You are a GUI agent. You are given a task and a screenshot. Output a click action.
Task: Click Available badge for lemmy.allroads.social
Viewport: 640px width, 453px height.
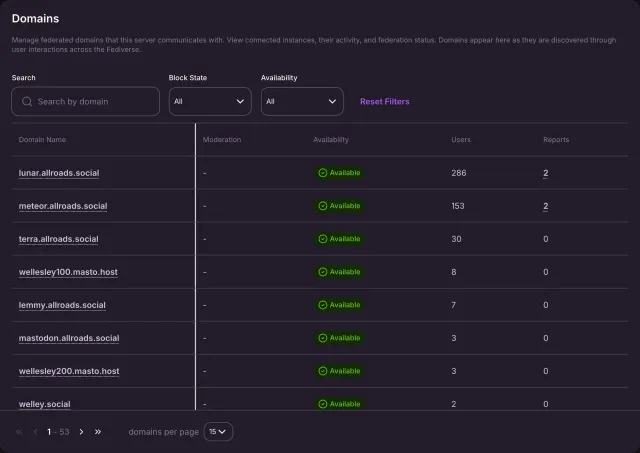(x=339, y=305)
